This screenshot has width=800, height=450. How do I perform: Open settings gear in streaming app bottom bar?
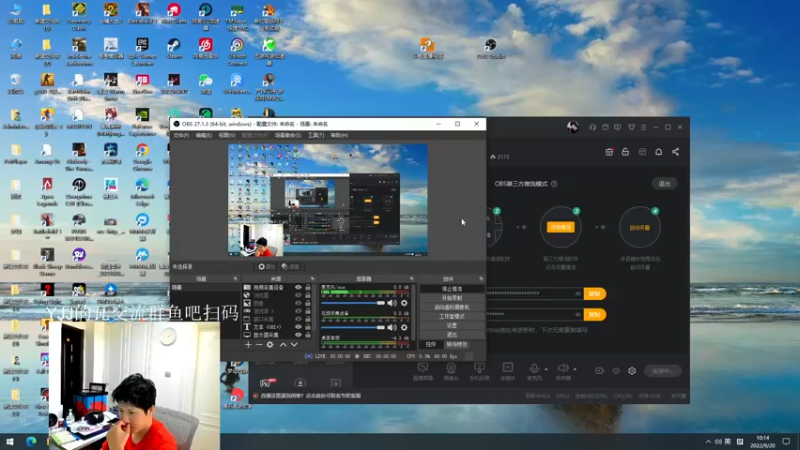pos(632,371)
